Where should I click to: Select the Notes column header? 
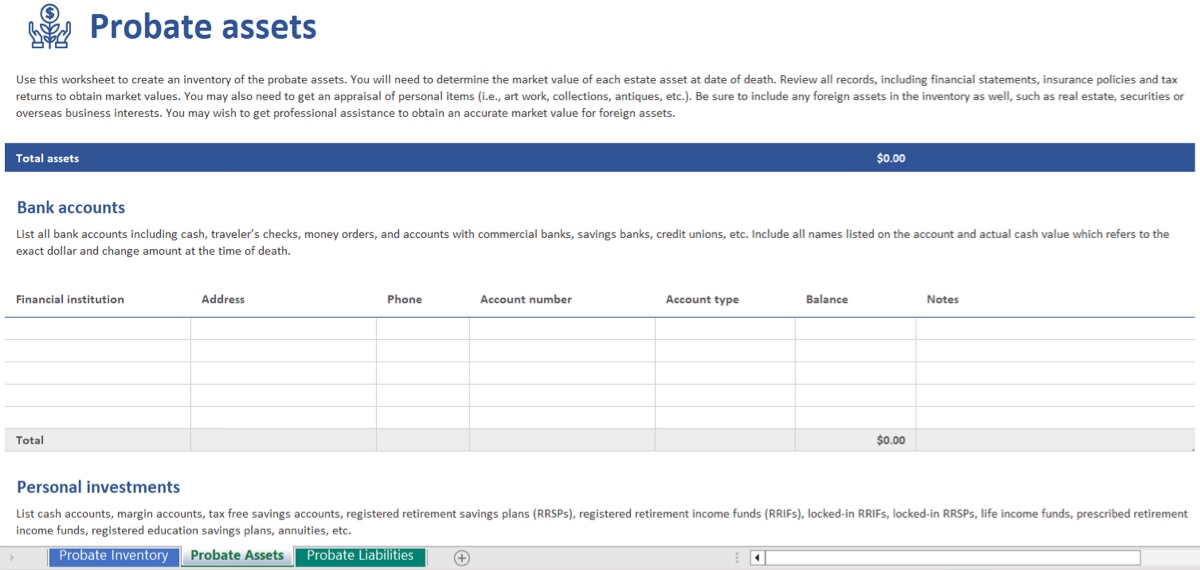943,299
